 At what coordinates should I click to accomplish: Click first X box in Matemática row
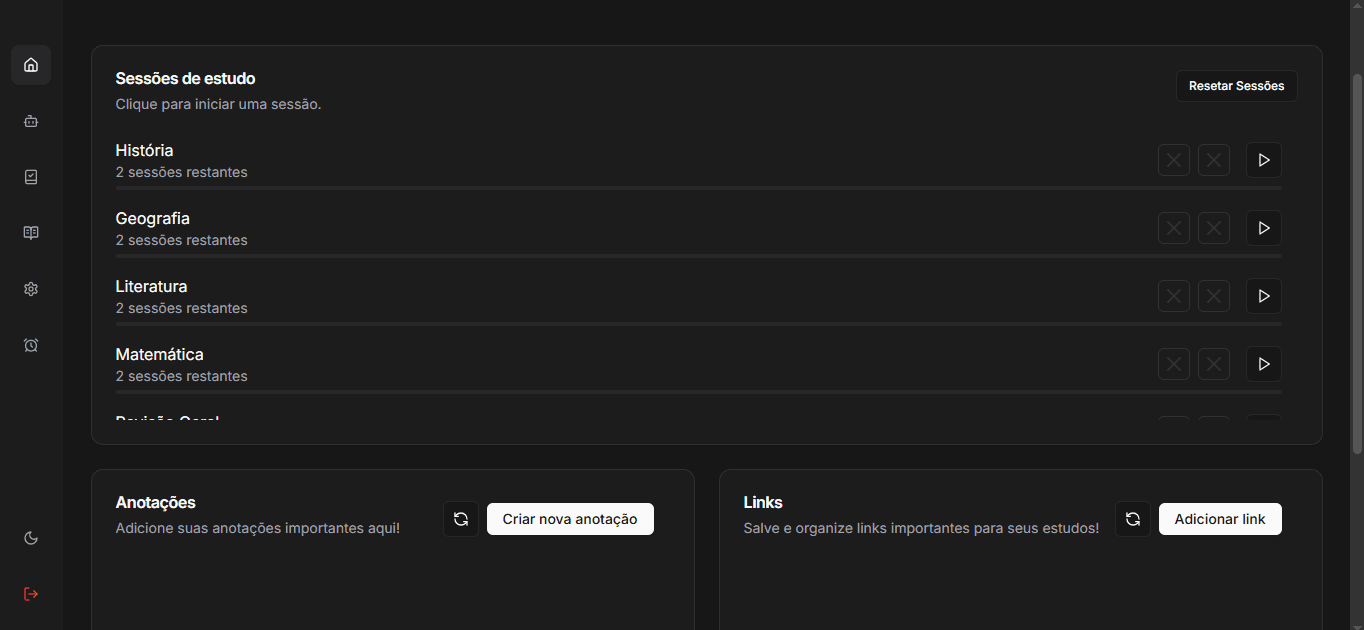1174,364
